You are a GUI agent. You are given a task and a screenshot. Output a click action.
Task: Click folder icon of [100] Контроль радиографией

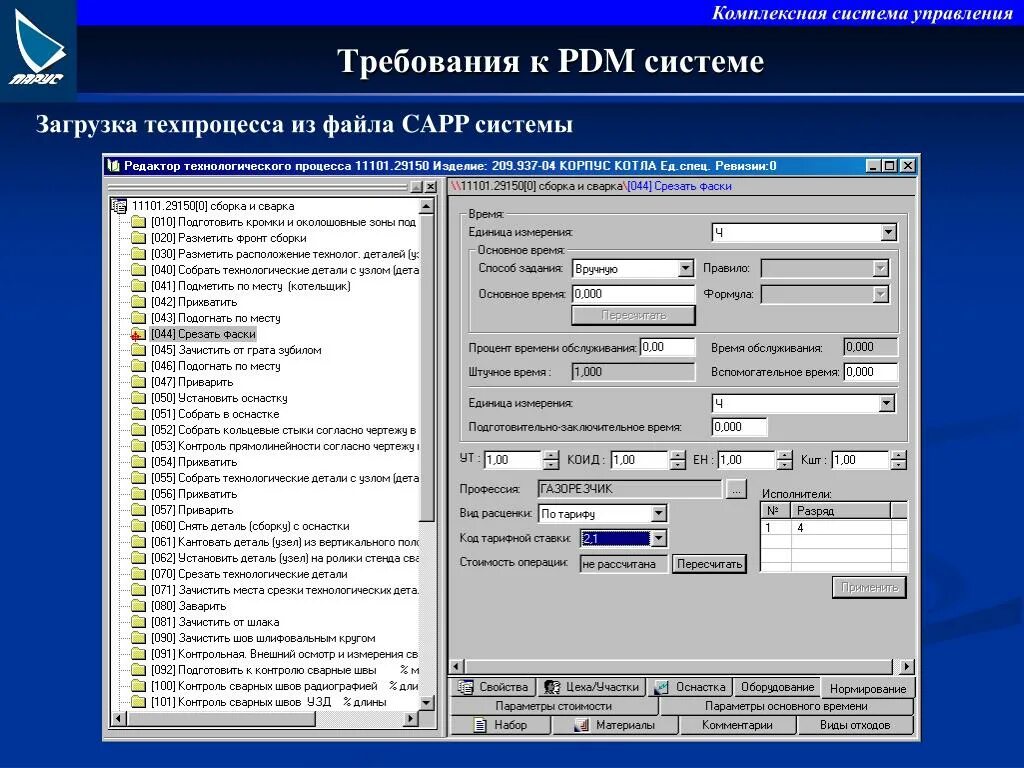(x=138, y=686)
